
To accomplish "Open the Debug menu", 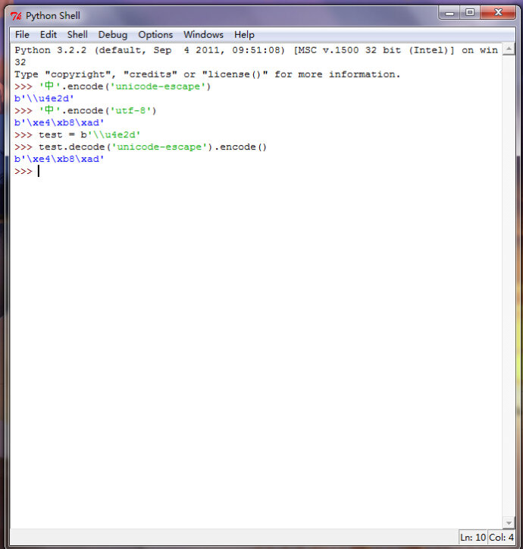I will pyautogui.click(x=113, y=35).
